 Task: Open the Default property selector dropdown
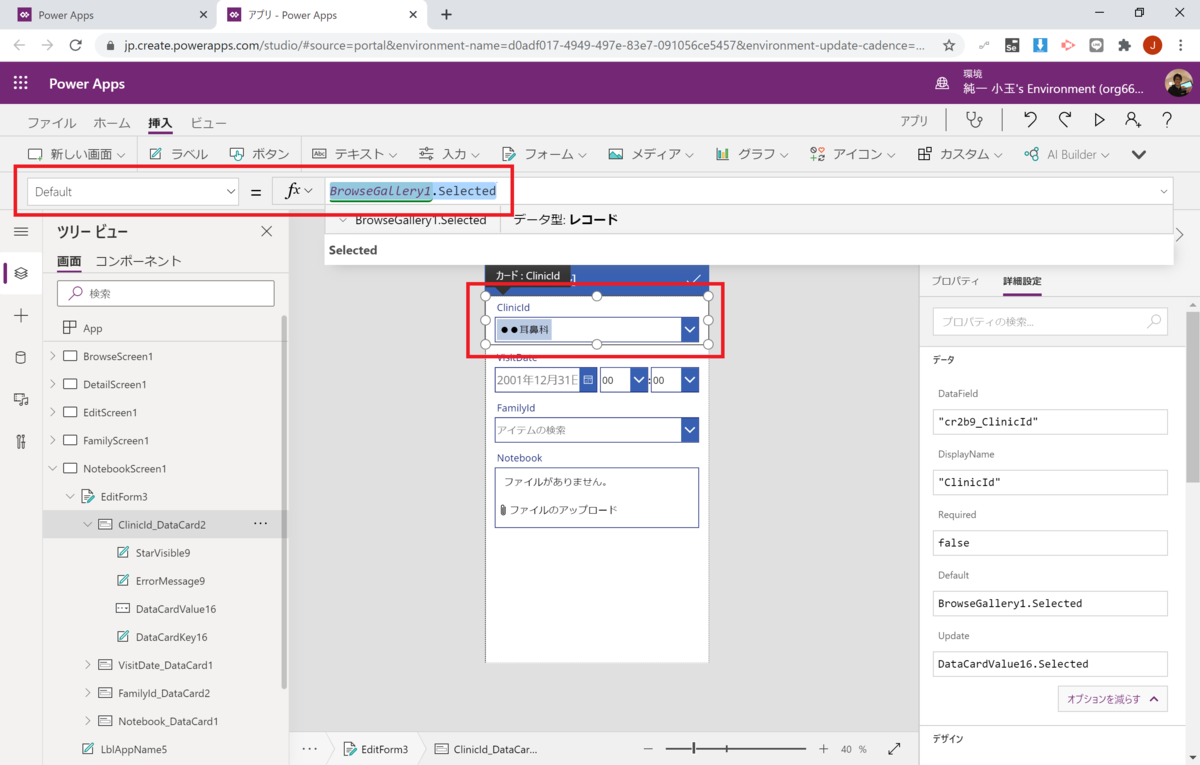pos(133,192)
